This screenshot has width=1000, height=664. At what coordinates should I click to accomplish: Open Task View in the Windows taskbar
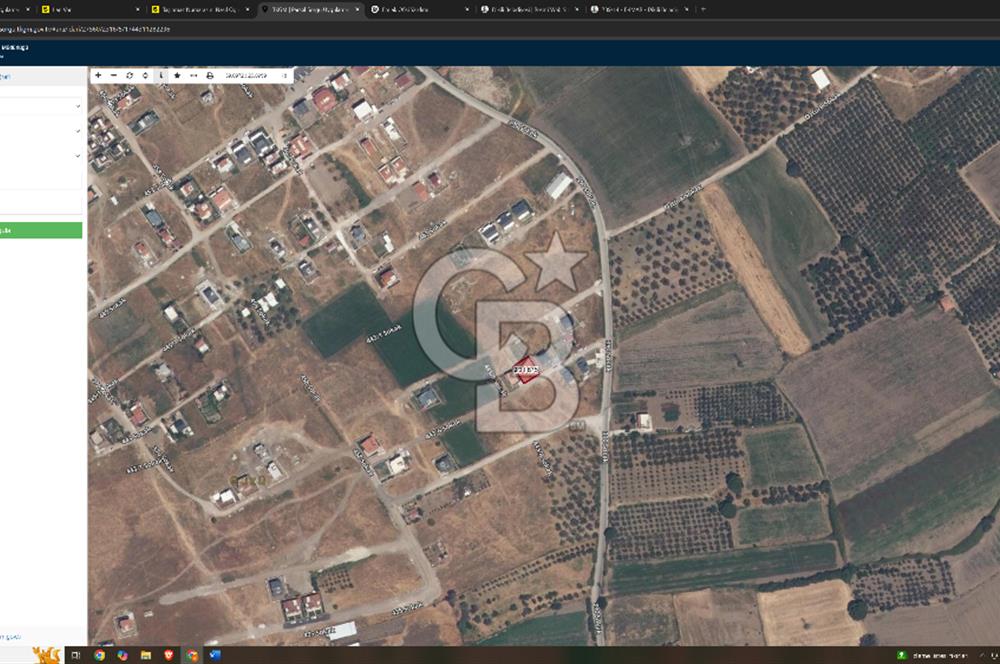(75, 655)
